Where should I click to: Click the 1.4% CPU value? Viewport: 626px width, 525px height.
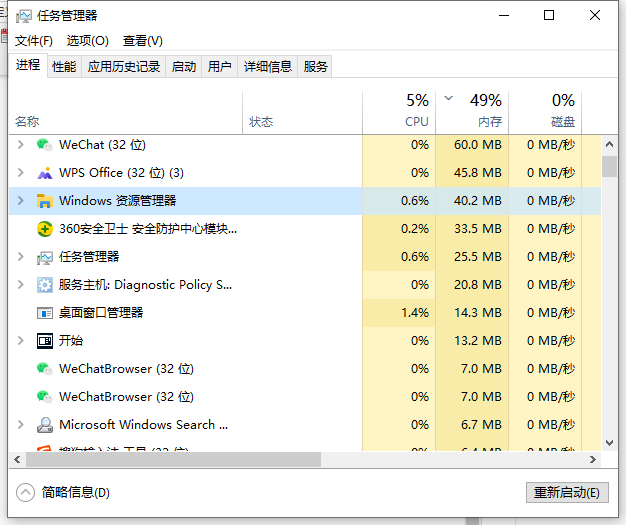[x=415, y=313]
